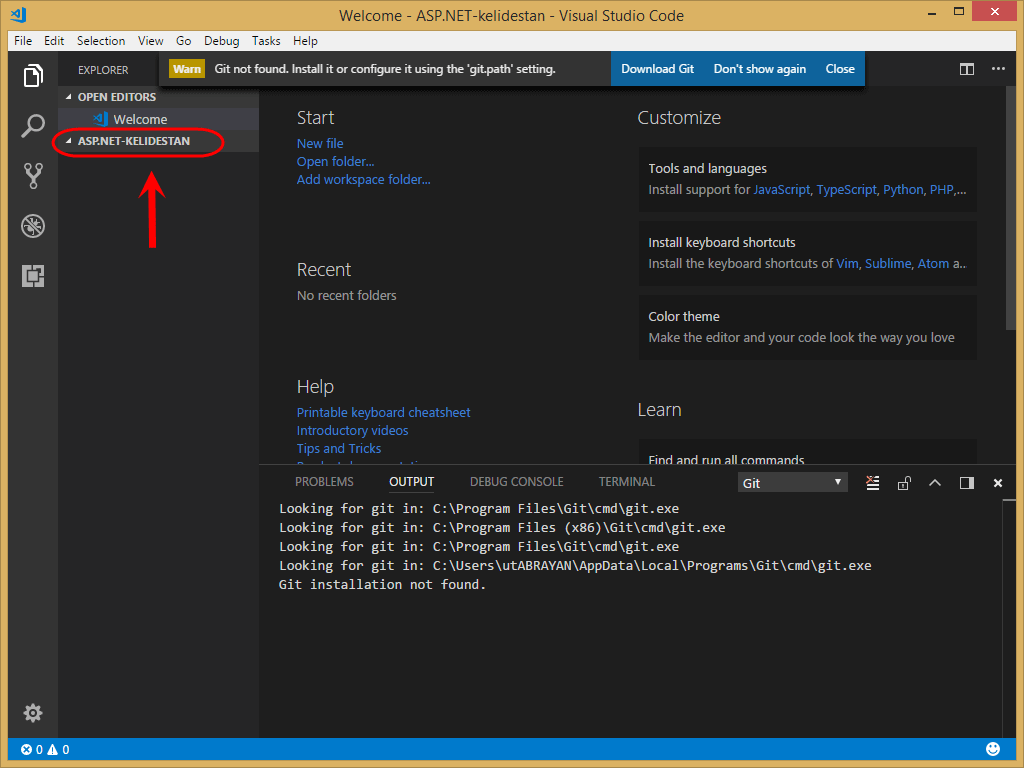Click the feedback smiley in status bar
Image resolution: width=1024 pixels, height=768 pixels.
click(993, 748)
